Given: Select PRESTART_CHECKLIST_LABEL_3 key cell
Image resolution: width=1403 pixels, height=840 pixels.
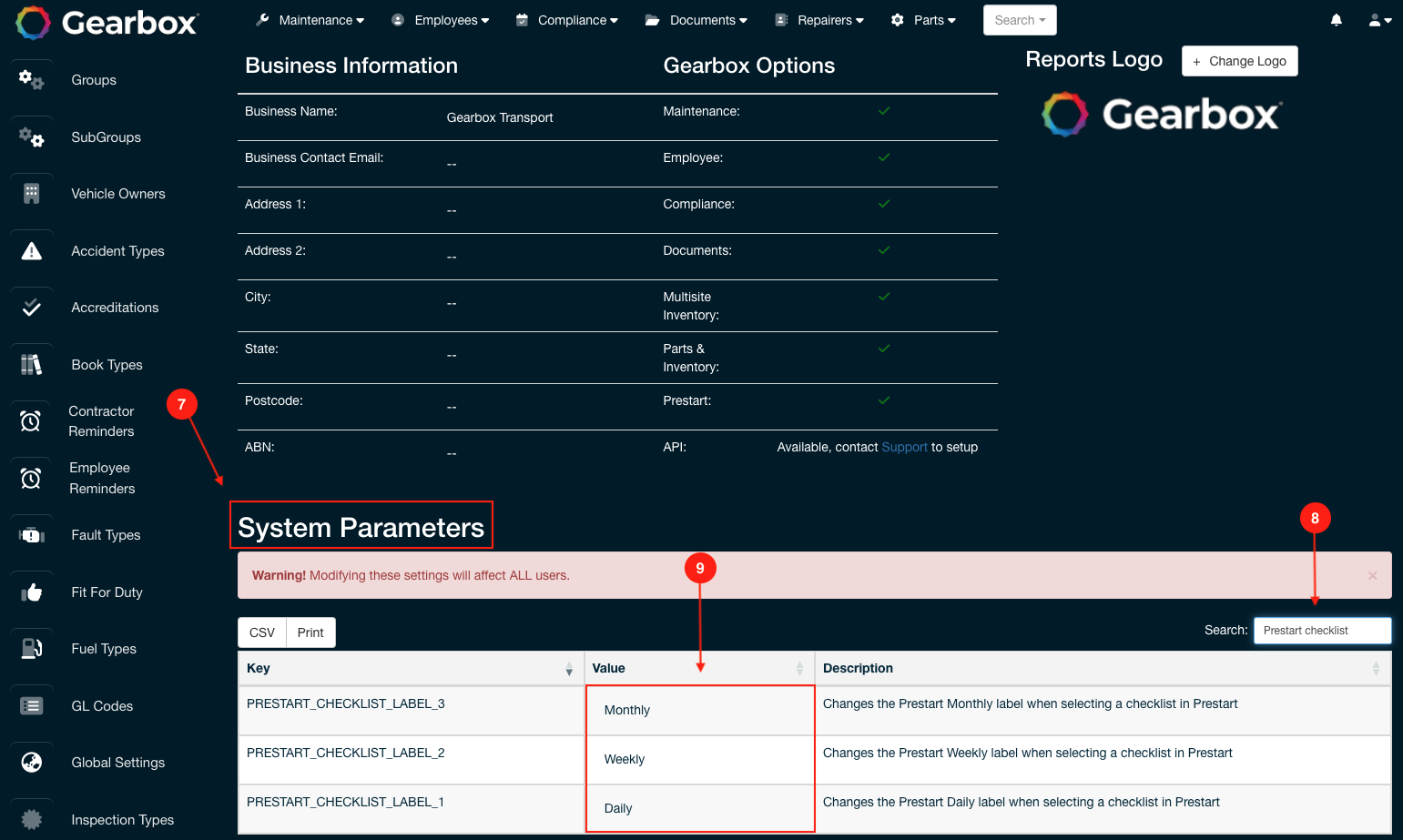Looking at the screenshot, I should click(x=411, y=710).
